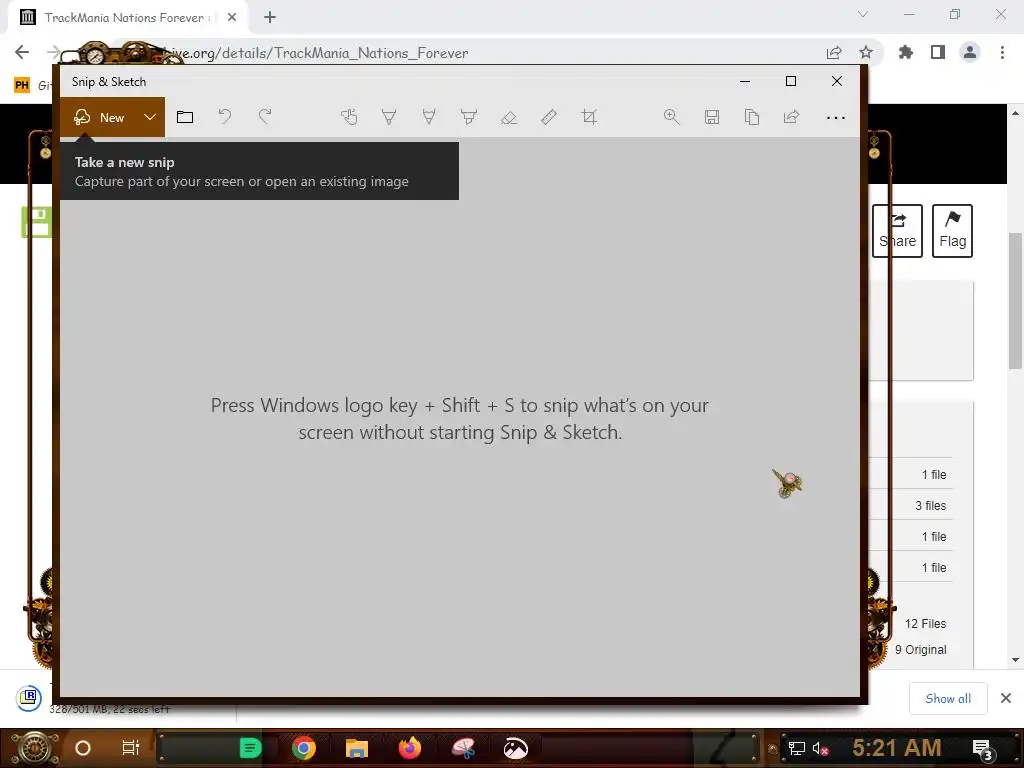Minimize the Snip & Sketch window
This screenshot has height=768, width=1024.
click(x=745, y=82)
